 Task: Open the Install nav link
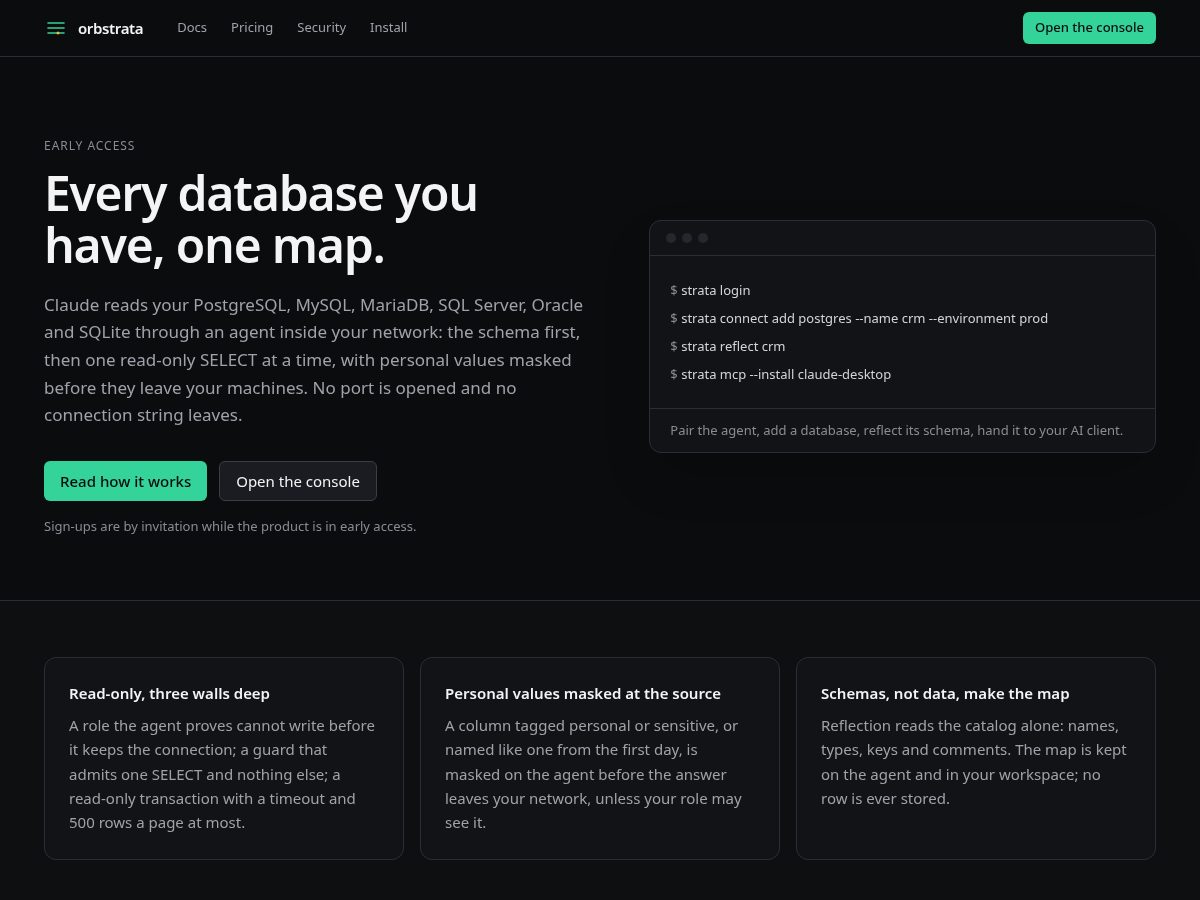[388, 28]
